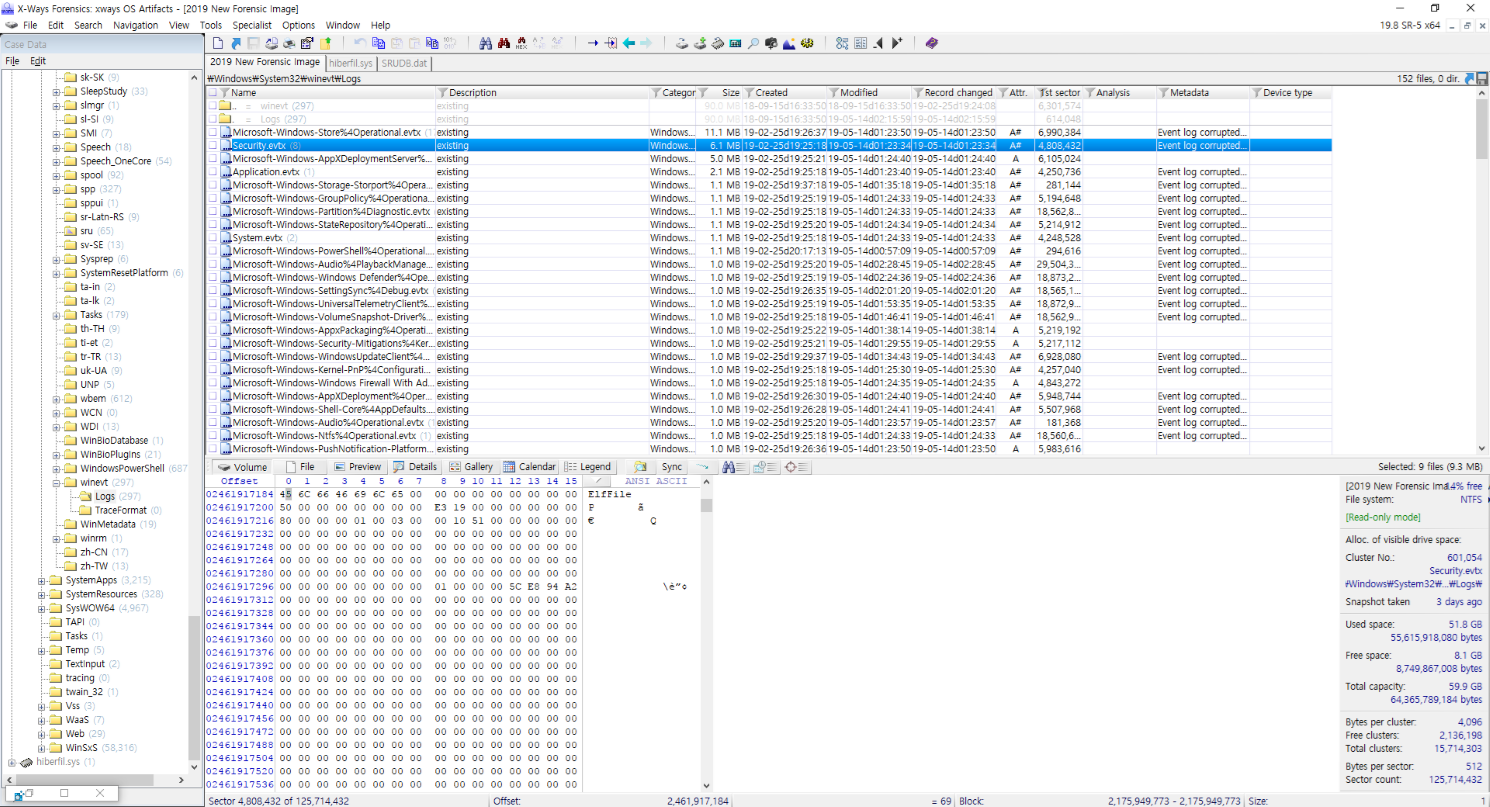
Task: Tick checkbox for Microsoft-Windows-Ntfs%4Operational.evtx
Action: [212, 436]
